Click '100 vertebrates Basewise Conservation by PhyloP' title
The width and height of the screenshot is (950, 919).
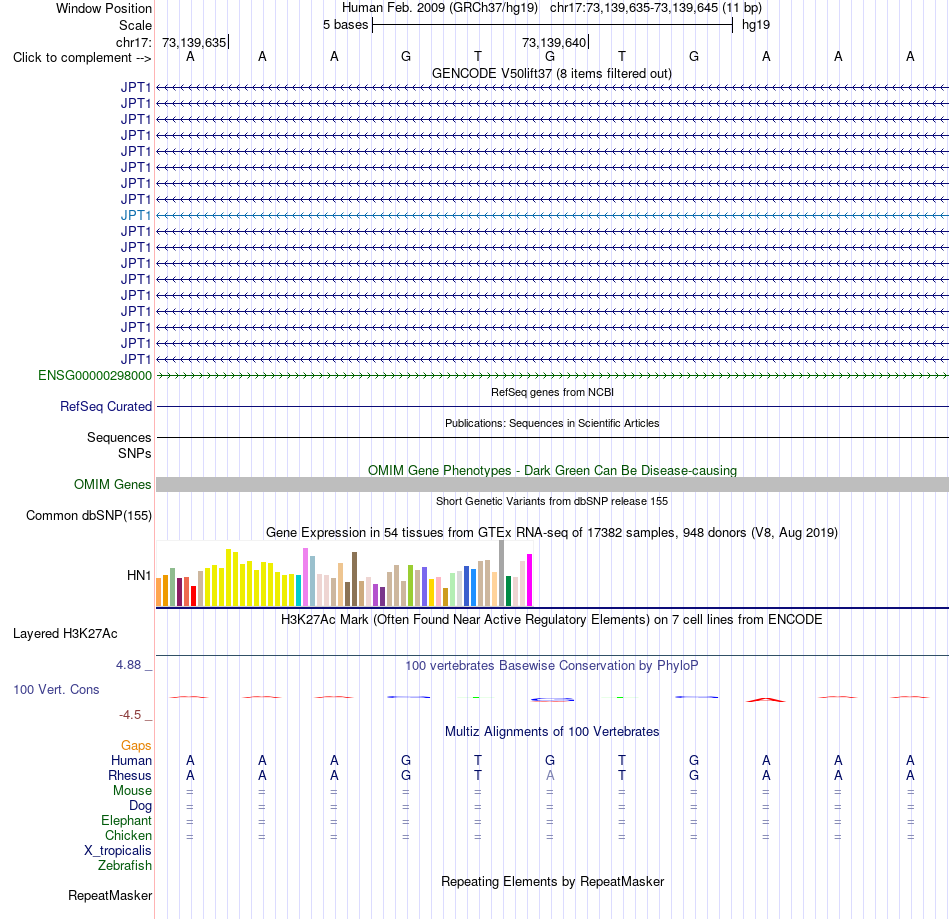click(x=552, y=665)
